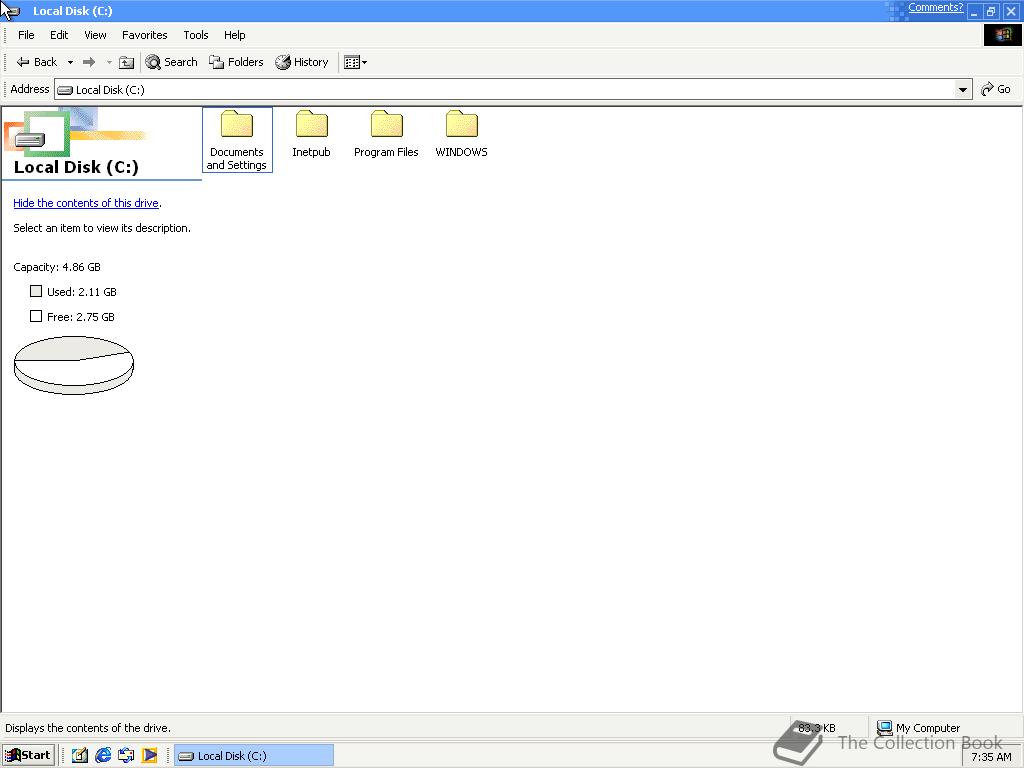The width and height of the screenshot is (1024, 768).
Task: Open the History pane
Action: coord(302,62)
